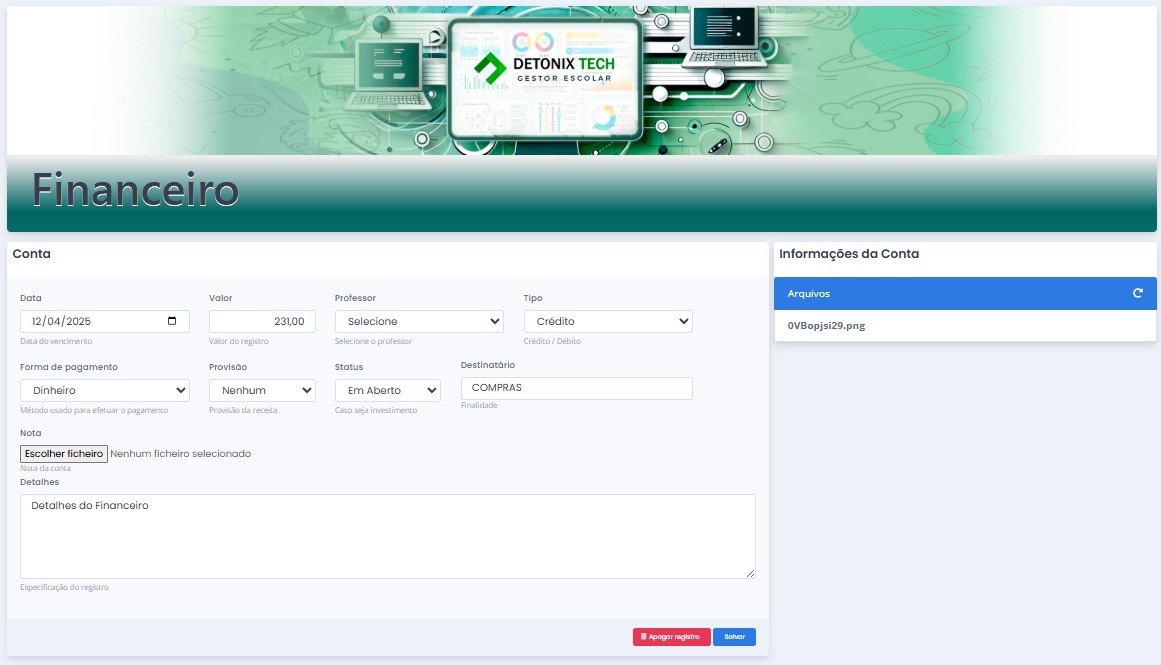1161x665 pixels.
Task: Click the refresh icon in Arquivos header
Action: [x=1137, y=293]
